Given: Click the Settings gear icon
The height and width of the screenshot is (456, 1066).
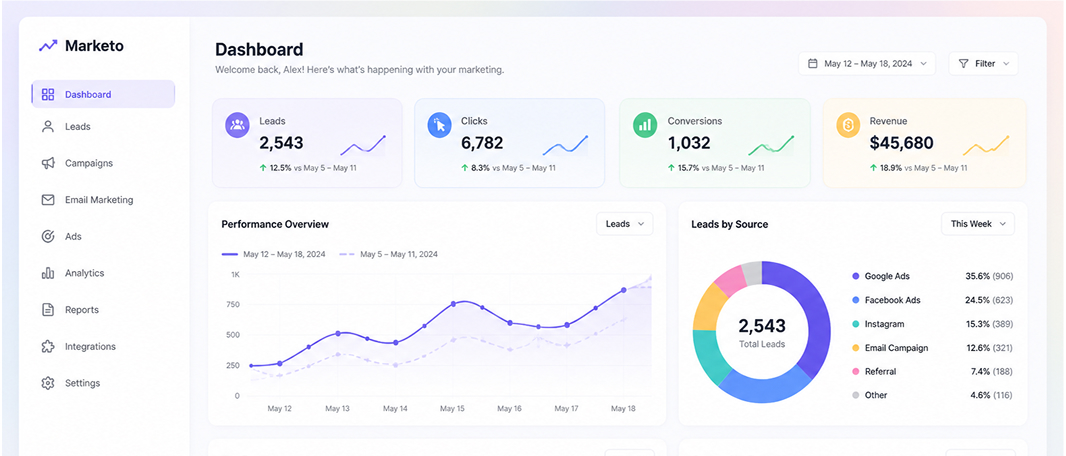Looking at the screenshot, I should coord(48,383).
